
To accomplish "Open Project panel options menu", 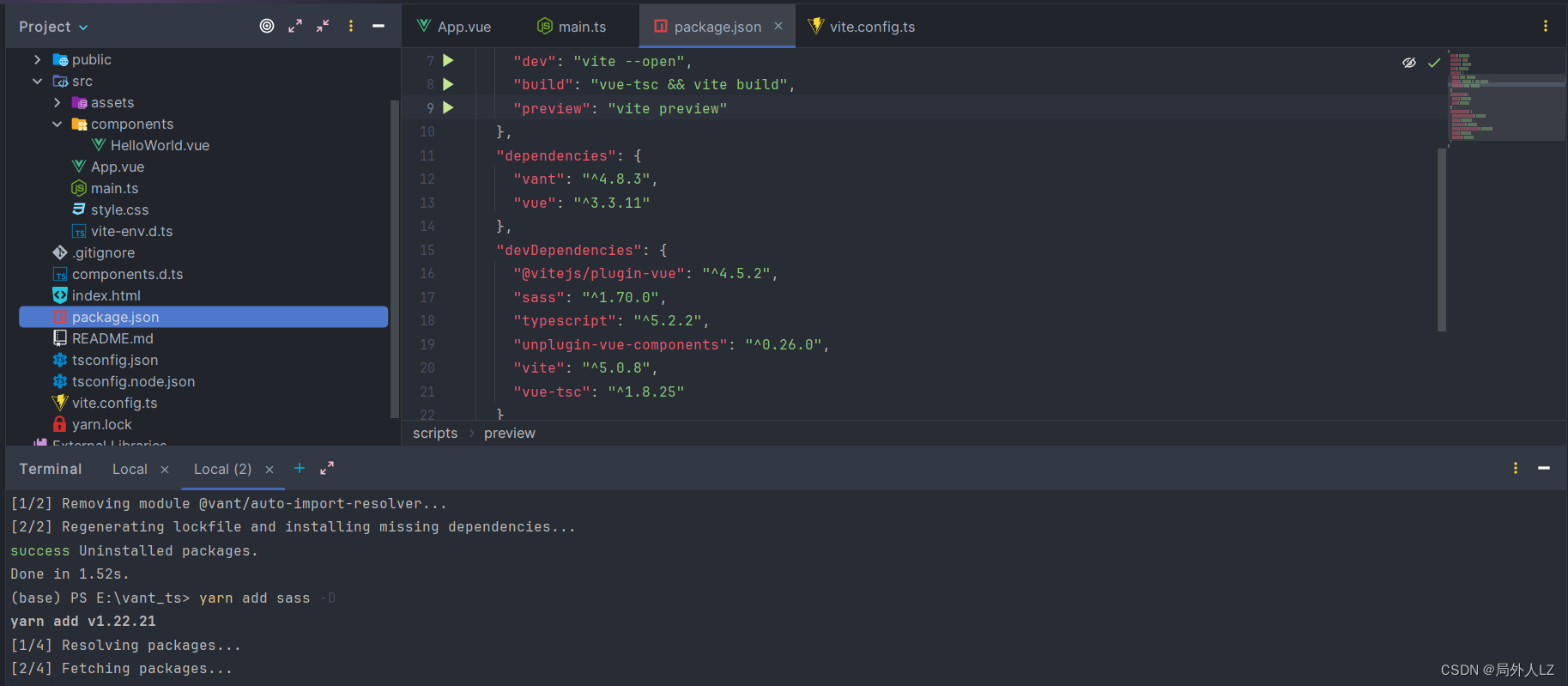I will (351, 26).
